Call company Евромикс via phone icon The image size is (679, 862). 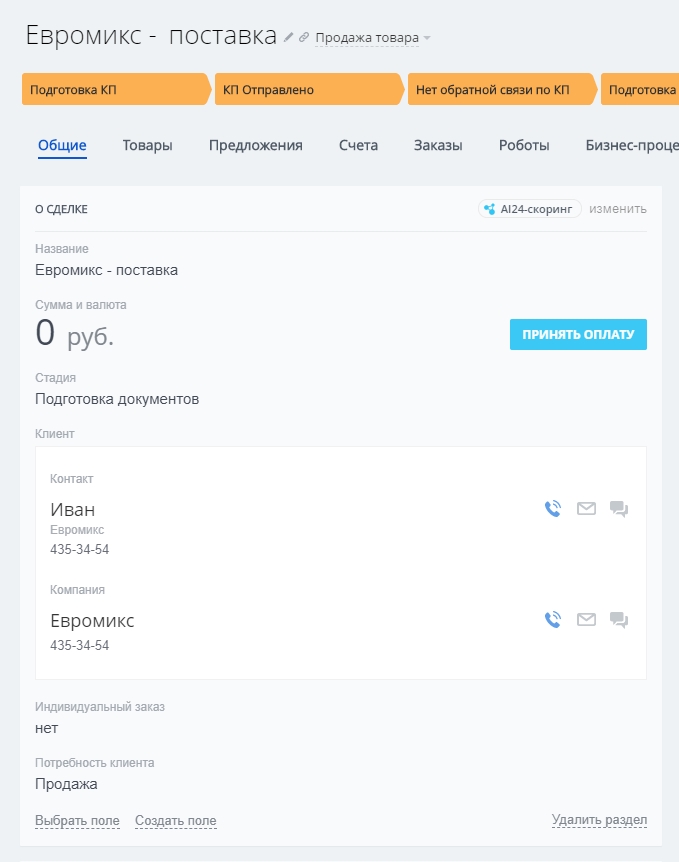click(x=553, y=620)
